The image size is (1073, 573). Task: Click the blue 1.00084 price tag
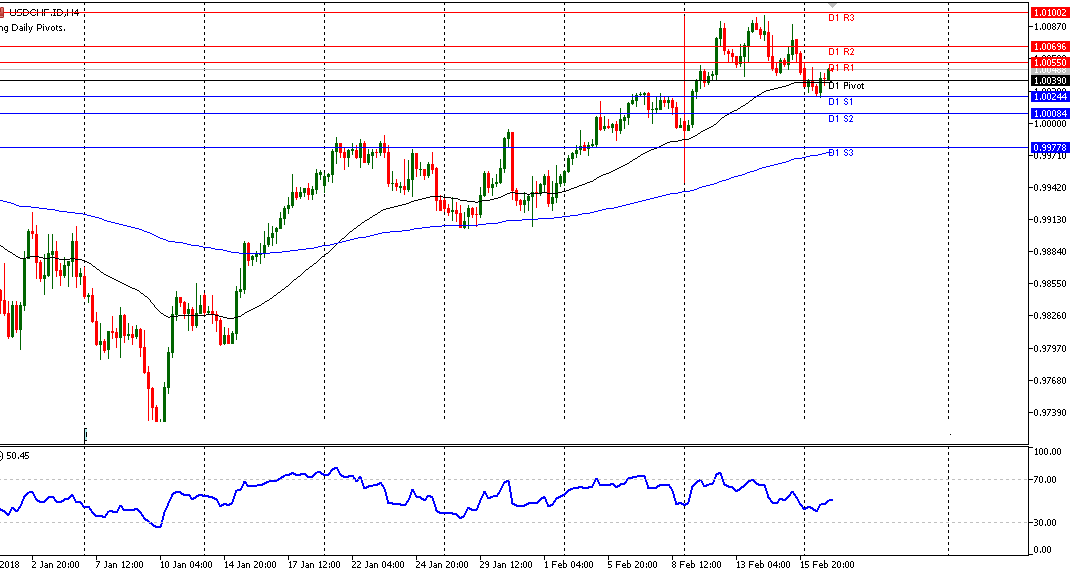tap(1050, 114)
